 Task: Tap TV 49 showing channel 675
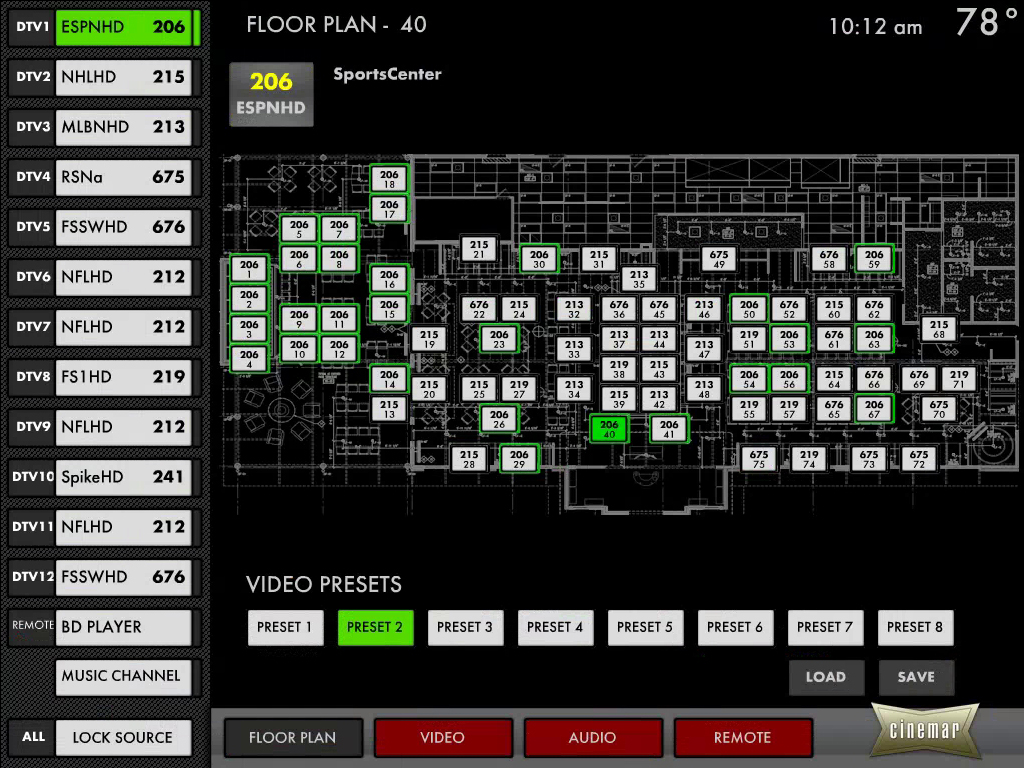(719, 259)
